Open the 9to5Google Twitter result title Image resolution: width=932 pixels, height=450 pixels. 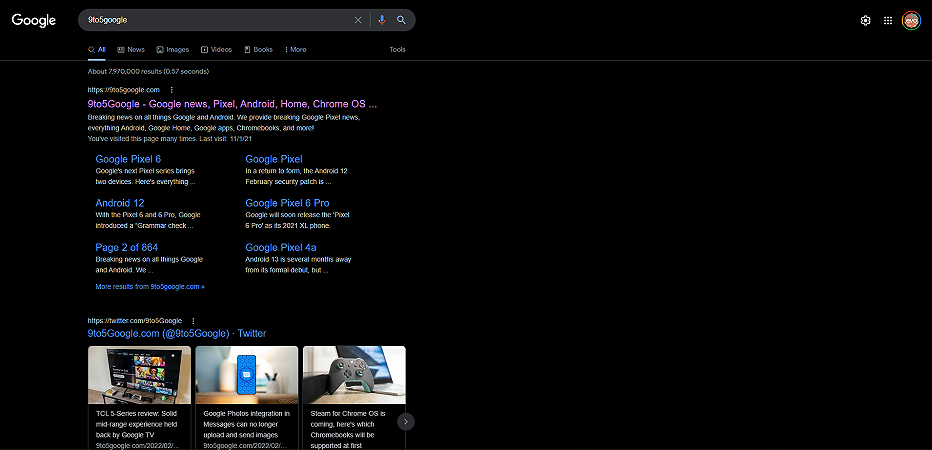[x=177, y=333]
